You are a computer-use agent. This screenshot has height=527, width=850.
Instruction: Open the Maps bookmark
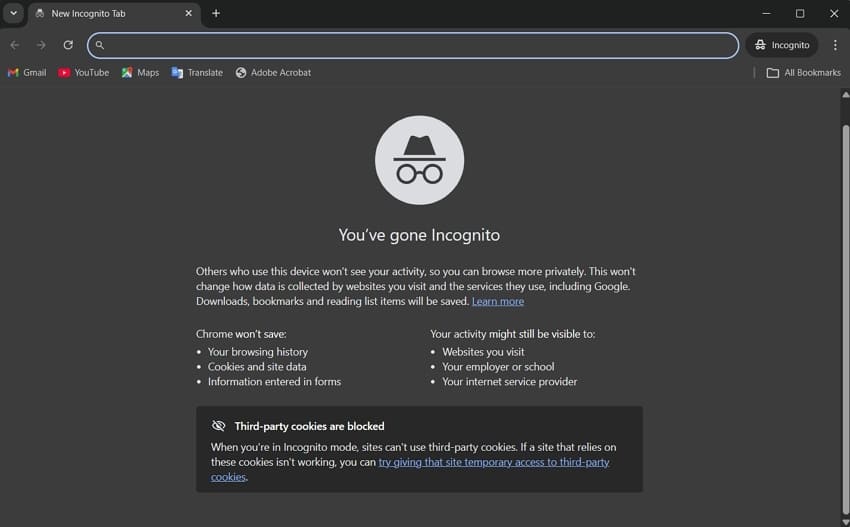coord(140,73)
